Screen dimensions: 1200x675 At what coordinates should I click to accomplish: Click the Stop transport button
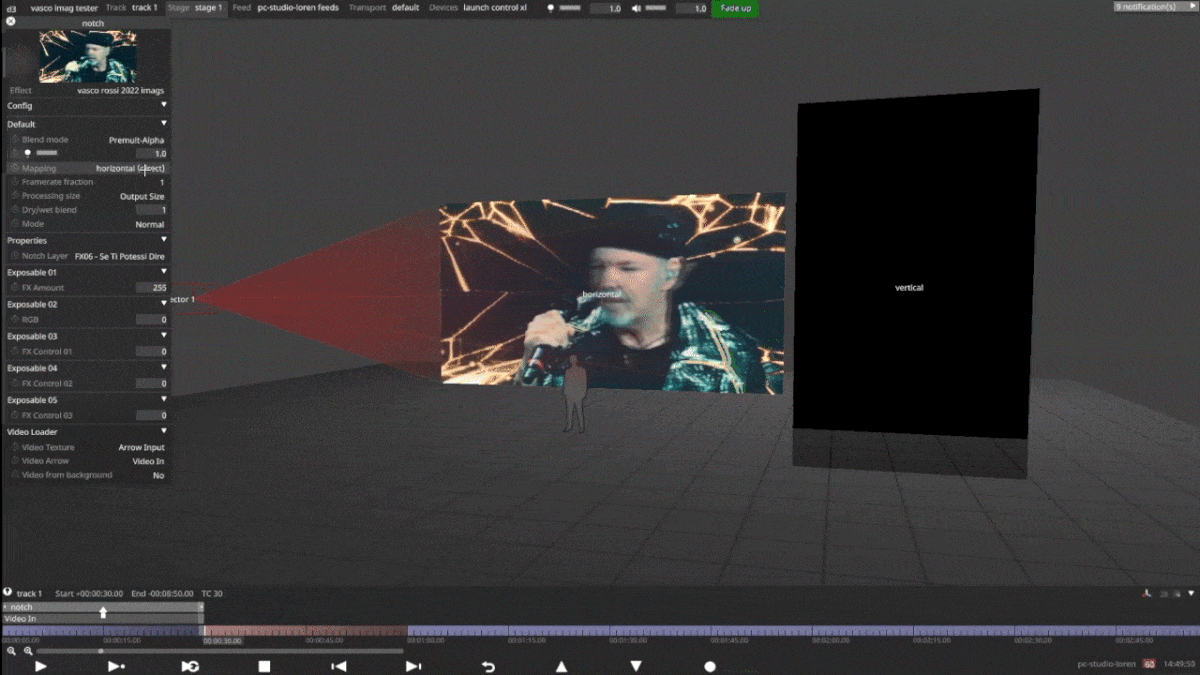[264, 666]
